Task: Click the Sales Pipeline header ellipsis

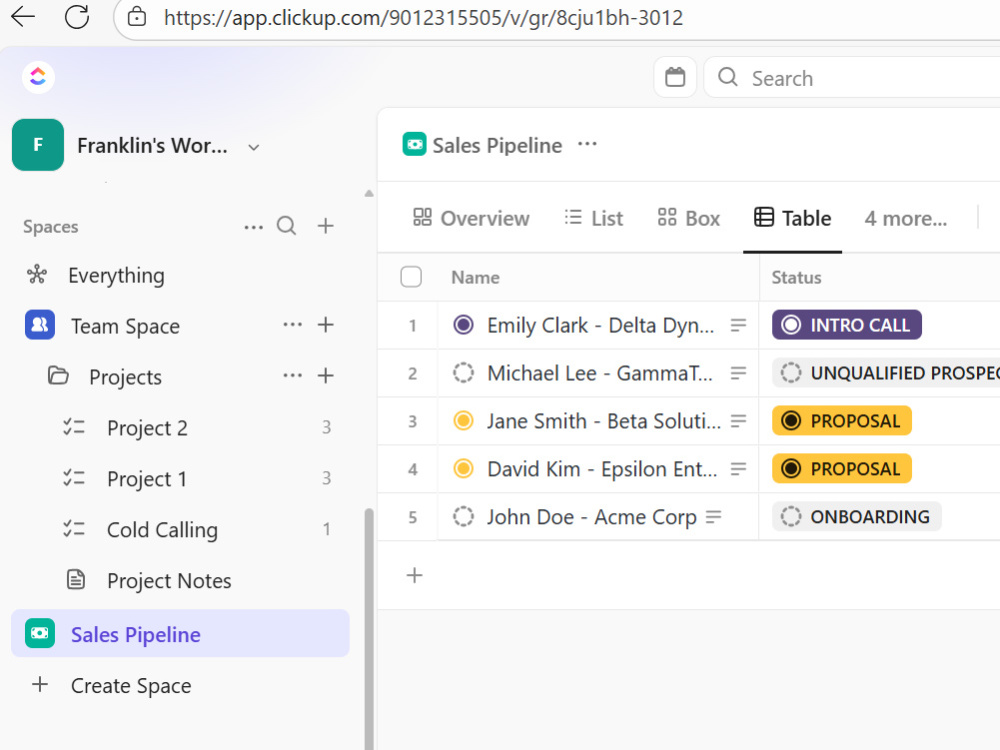Action: 587,144
